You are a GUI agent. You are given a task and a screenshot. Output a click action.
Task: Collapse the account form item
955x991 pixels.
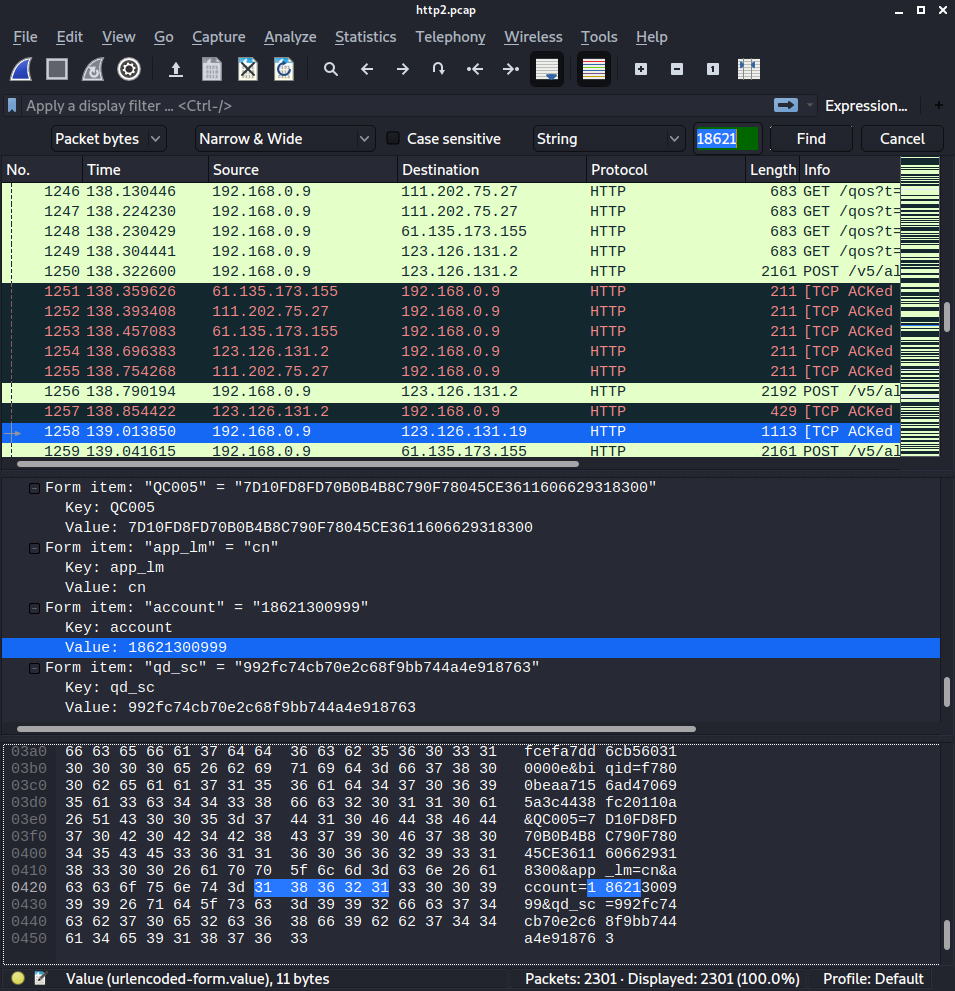tap(34, 608)
